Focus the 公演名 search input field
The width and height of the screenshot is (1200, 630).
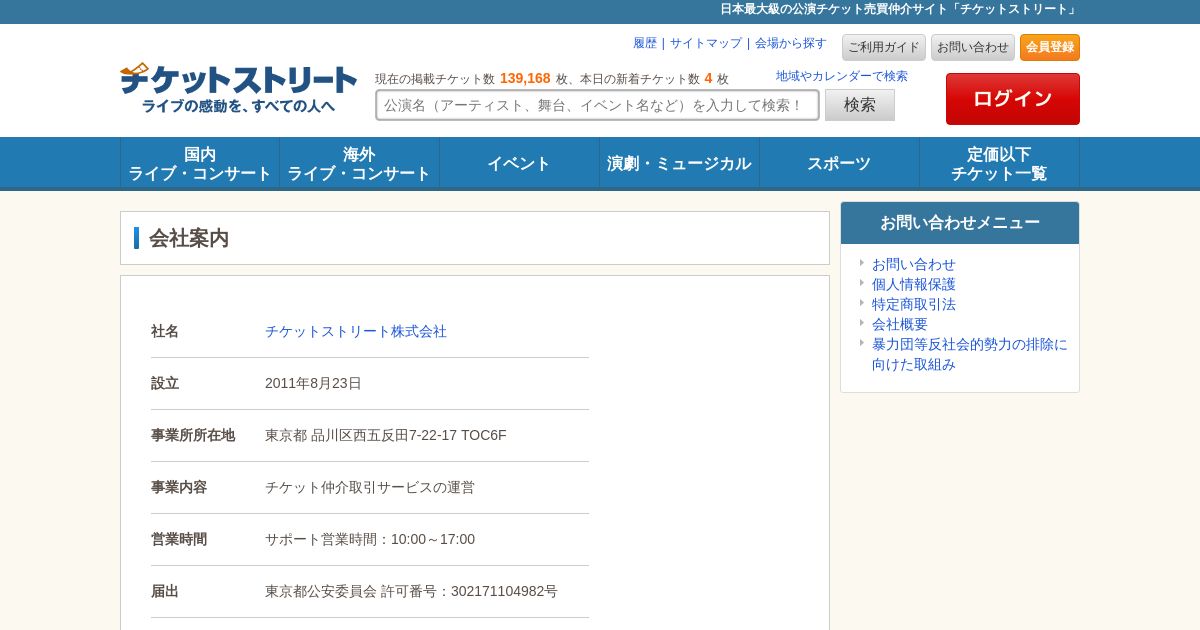[x=597, y=105]
